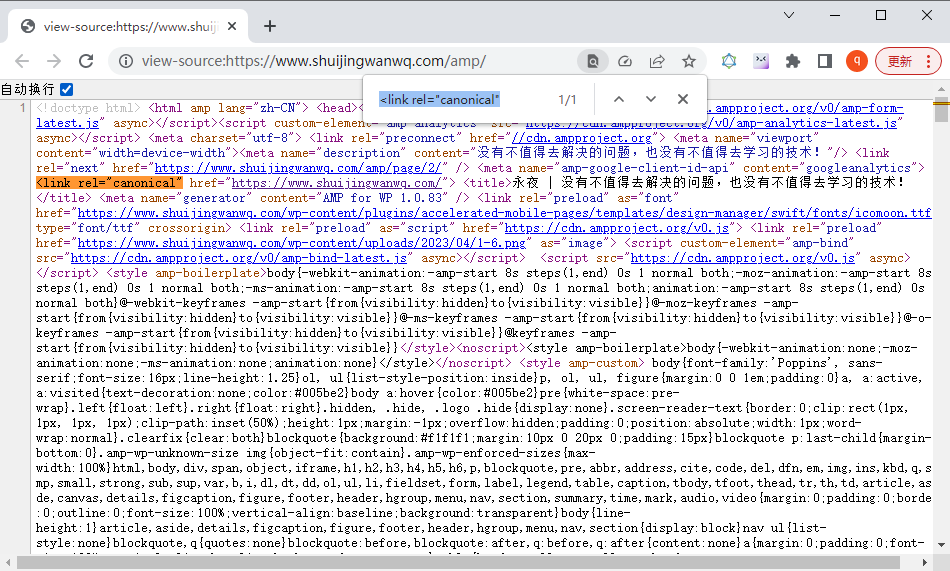Screen dimensions: 950x571
Task: Open the blue hexagon extension icon
Action: (729, 61)
